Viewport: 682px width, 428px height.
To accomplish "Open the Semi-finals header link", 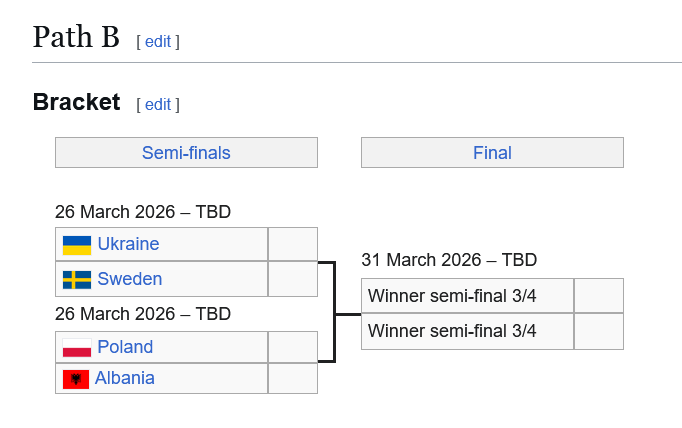I will coord(186,153).
